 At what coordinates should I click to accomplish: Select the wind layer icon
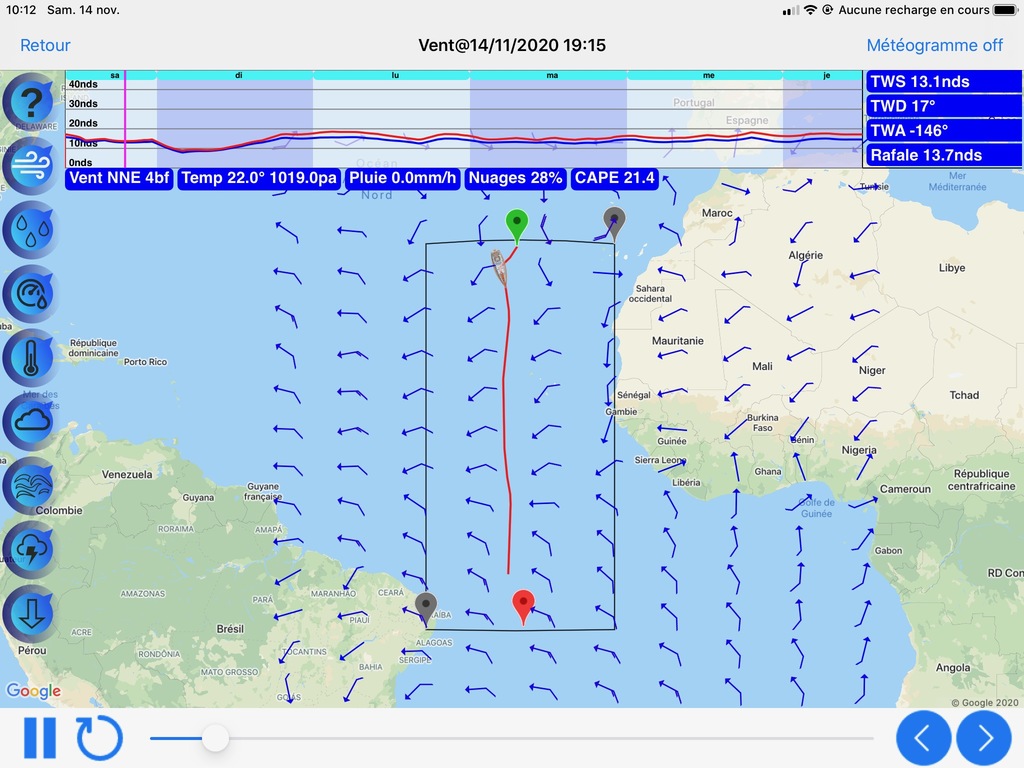[x=29, y=166]
